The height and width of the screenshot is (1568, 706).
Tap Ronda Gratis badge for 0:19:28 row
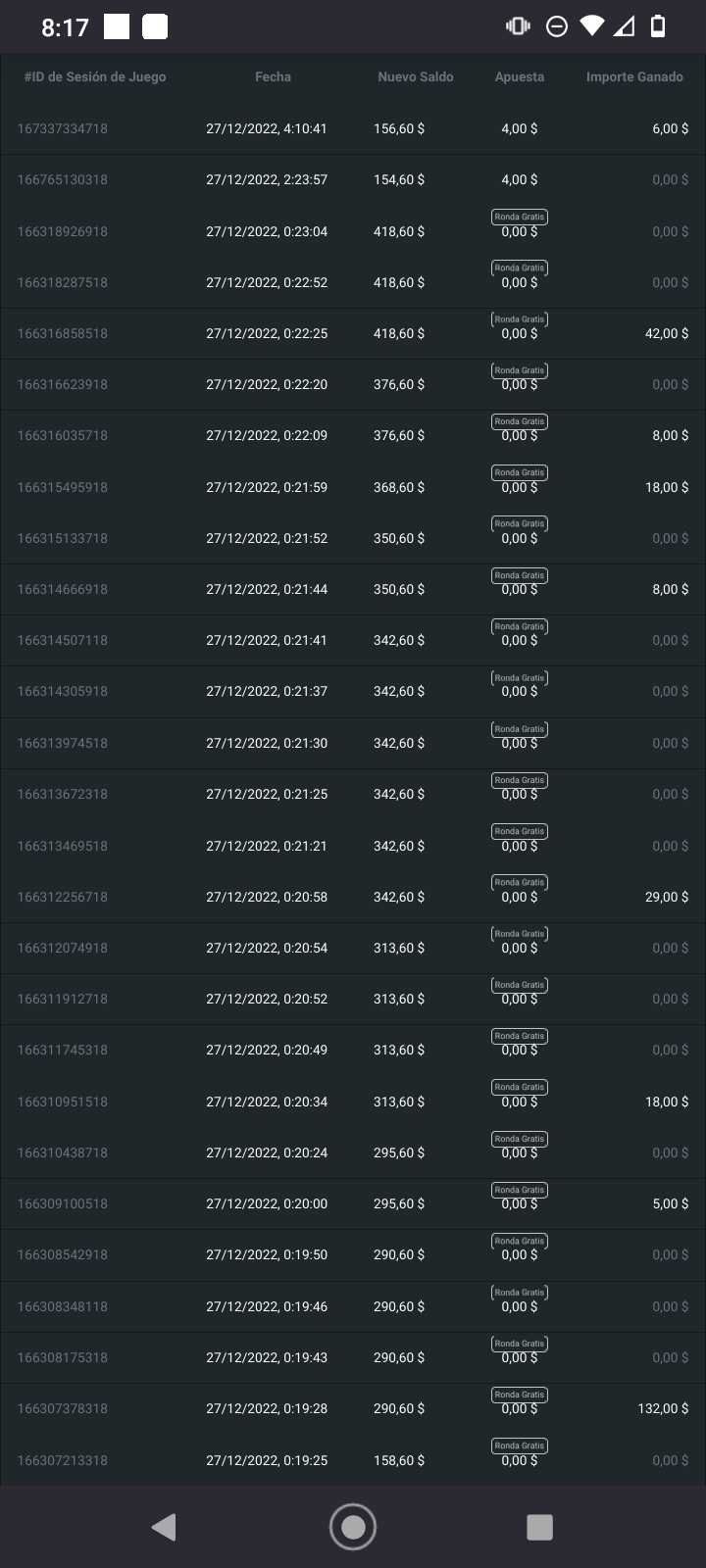coord(520,1395)
